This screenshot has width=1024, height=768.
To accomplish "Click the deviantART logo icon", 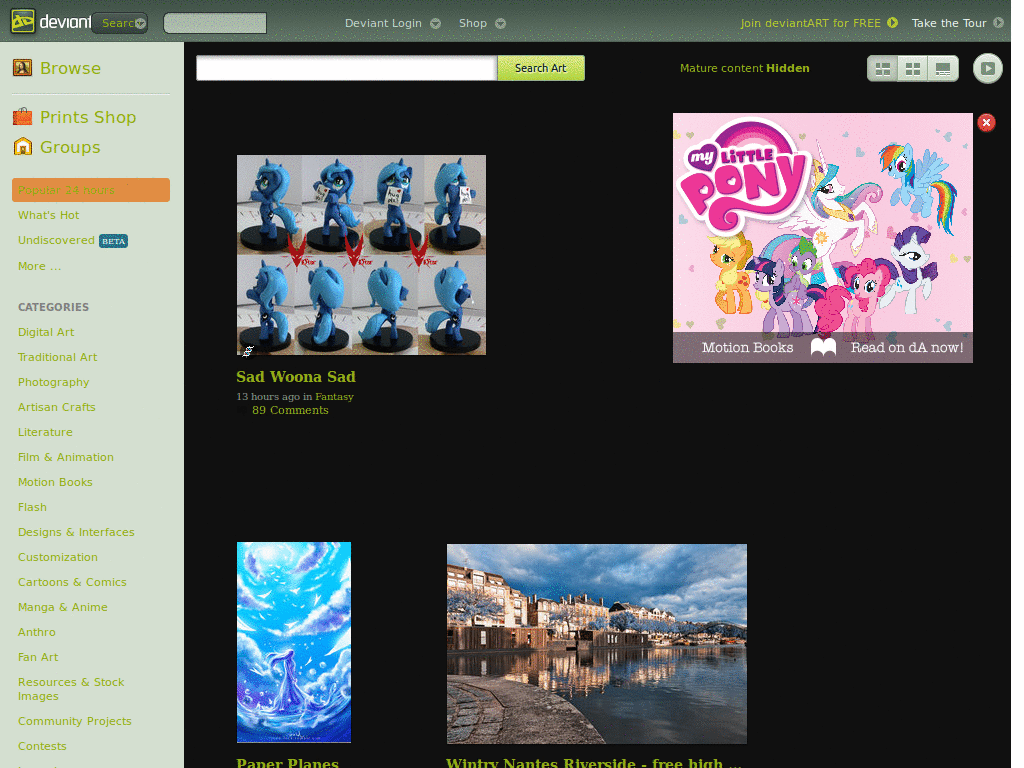I will 23,22.
